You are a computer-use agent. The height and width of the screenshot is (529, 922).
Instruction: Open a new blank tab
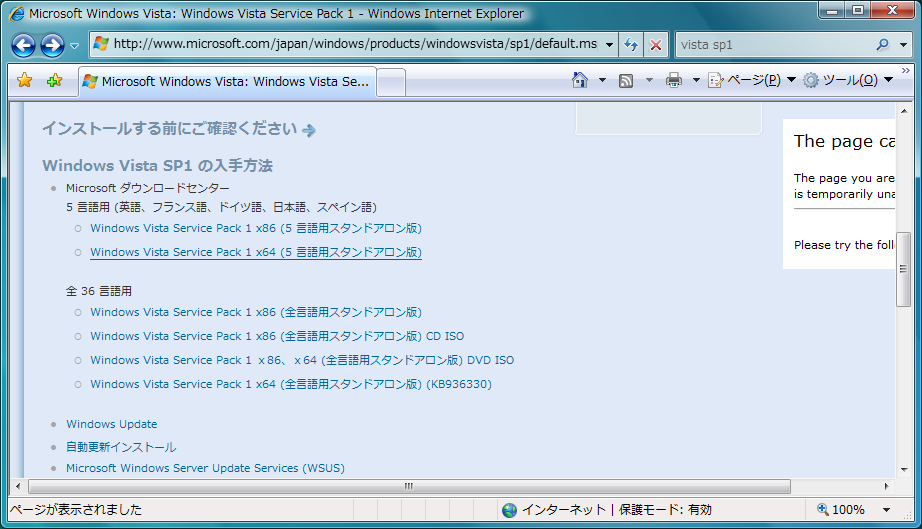click(x=390, y=82)
